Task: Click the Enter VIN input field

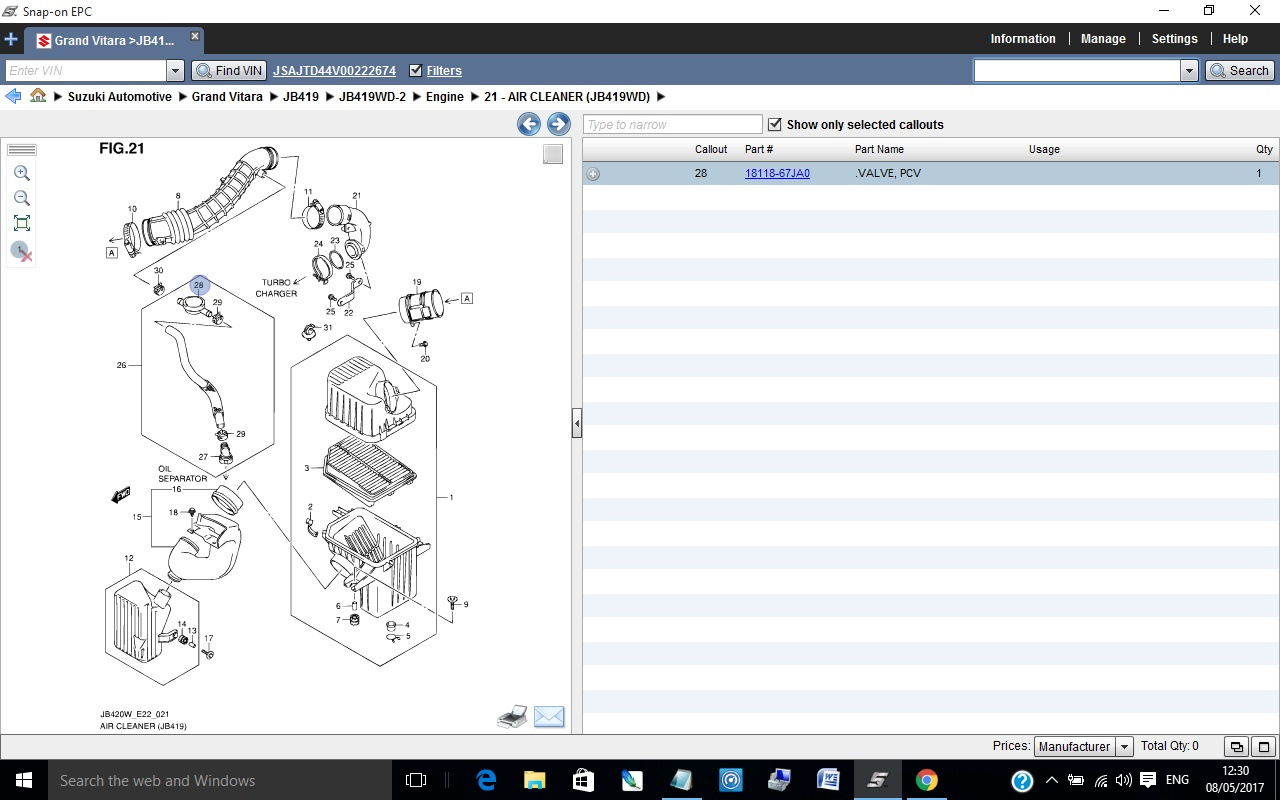Action: tap(86, 70)
